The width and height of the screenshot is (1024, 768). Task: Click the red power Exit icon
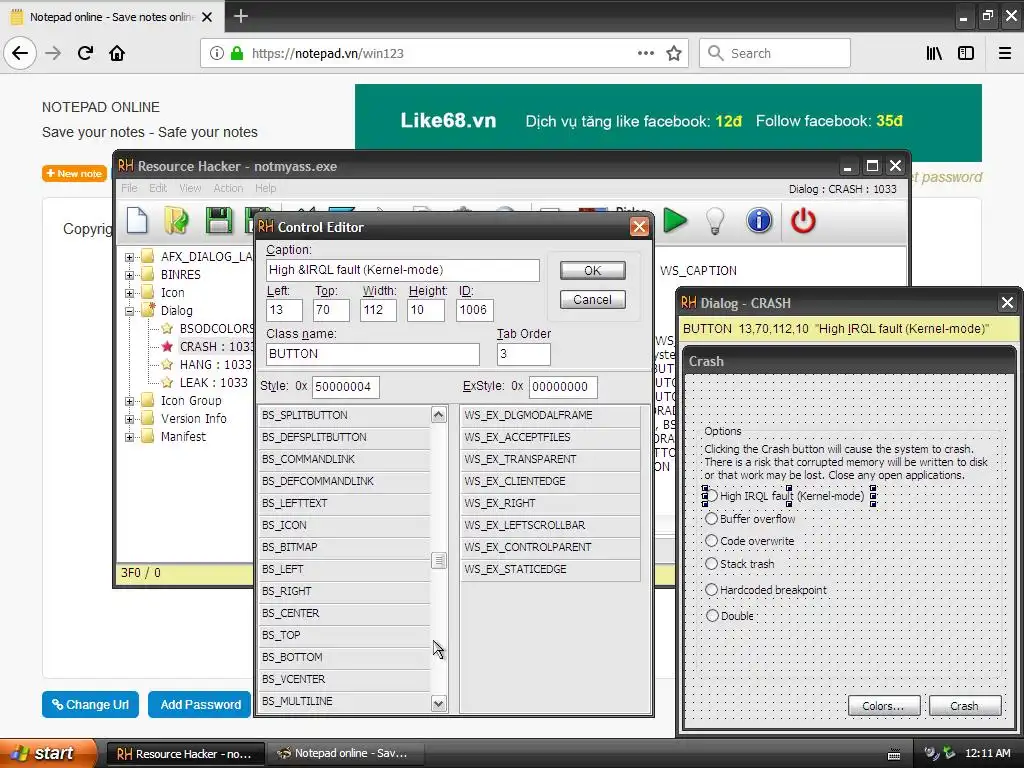point(803,221)
